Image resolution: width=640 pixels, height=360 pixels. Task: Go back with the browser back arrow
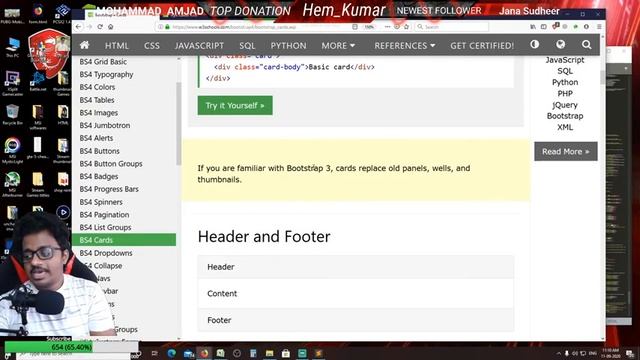point(78,27)
